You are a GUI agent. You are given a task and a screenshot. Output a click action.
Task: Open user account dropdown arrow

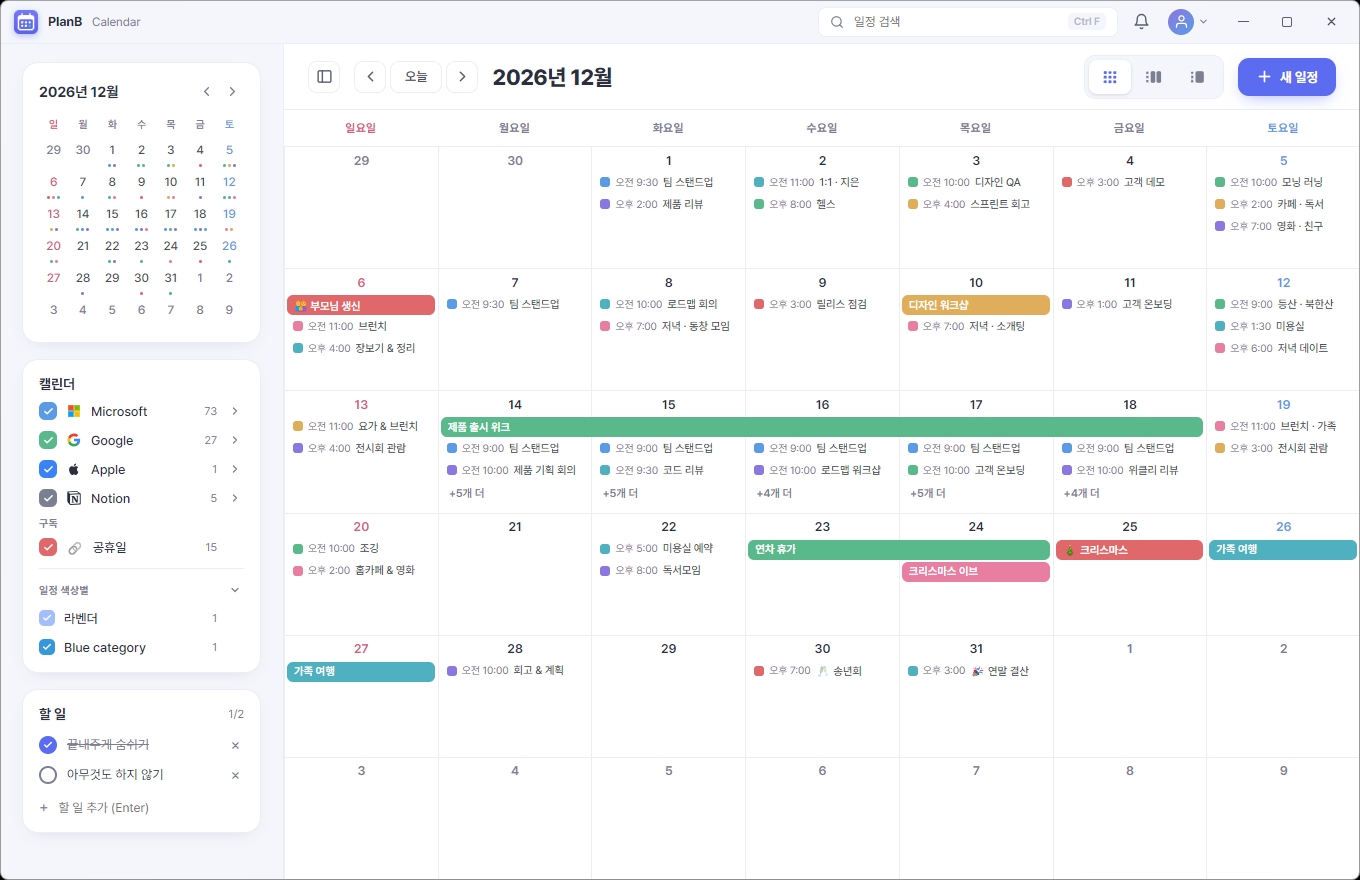coord(1203,22)
